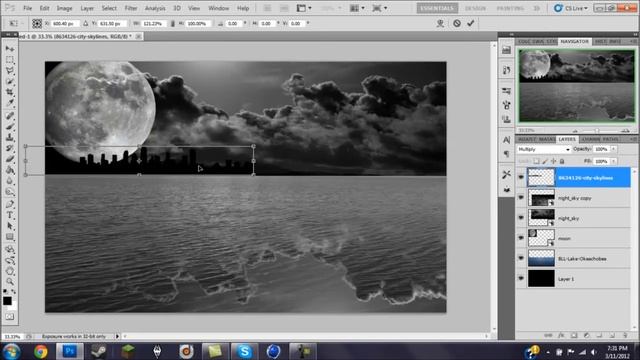
Task: Select the Brush tool
Action: 10,127
